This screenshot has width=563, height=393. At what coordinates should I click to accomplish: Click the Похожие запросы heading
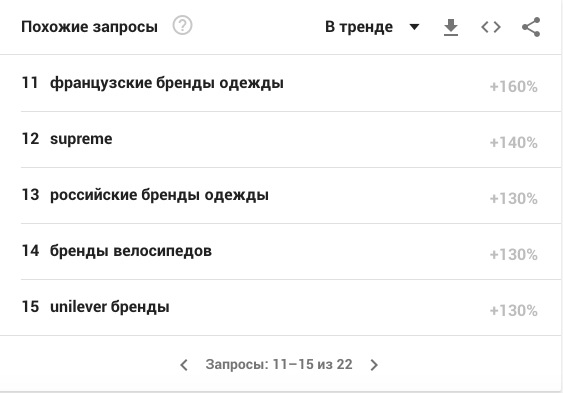pos(89,27)
